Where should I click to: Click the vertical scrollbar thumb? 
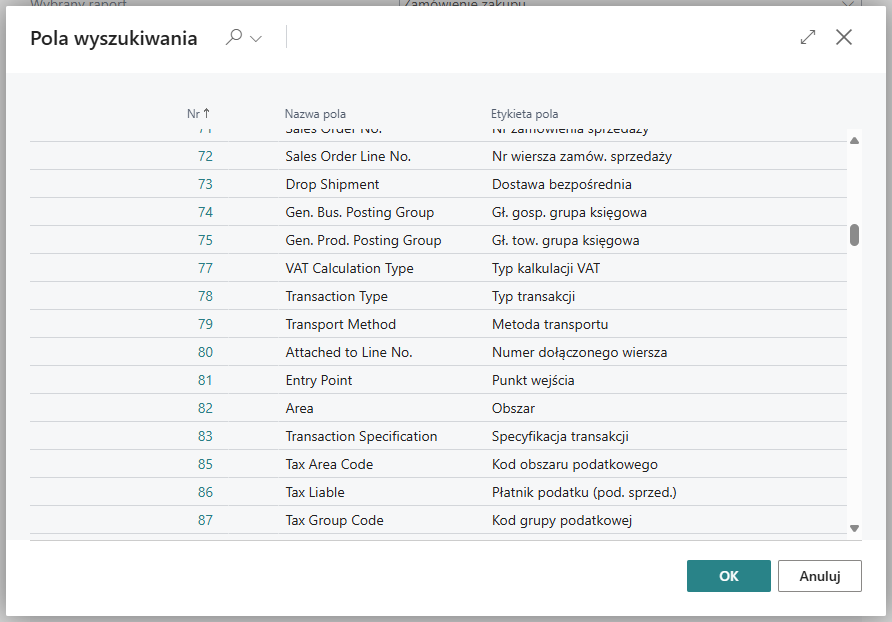[x=854, y=235]
